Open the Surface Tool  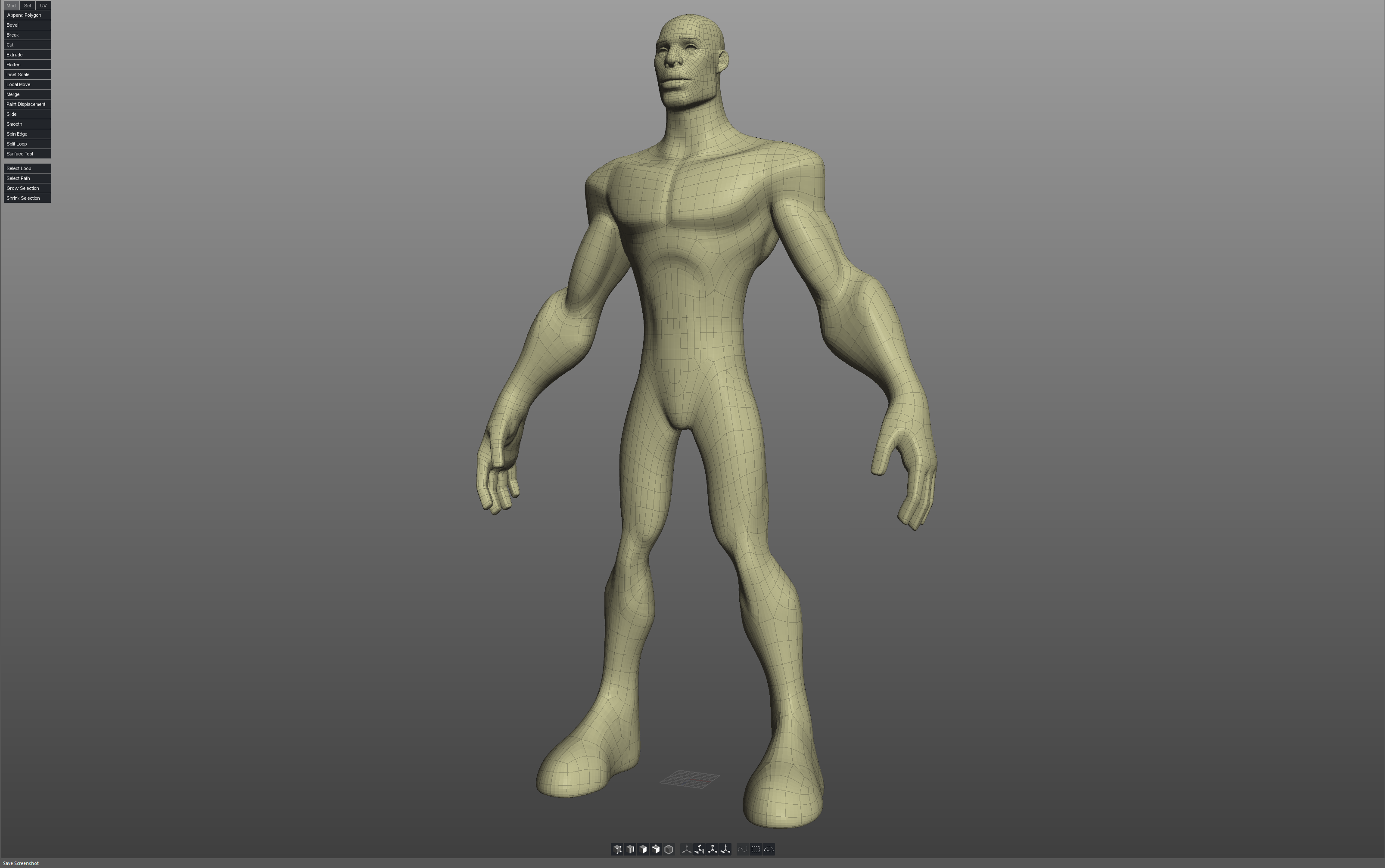coord(27,153)
